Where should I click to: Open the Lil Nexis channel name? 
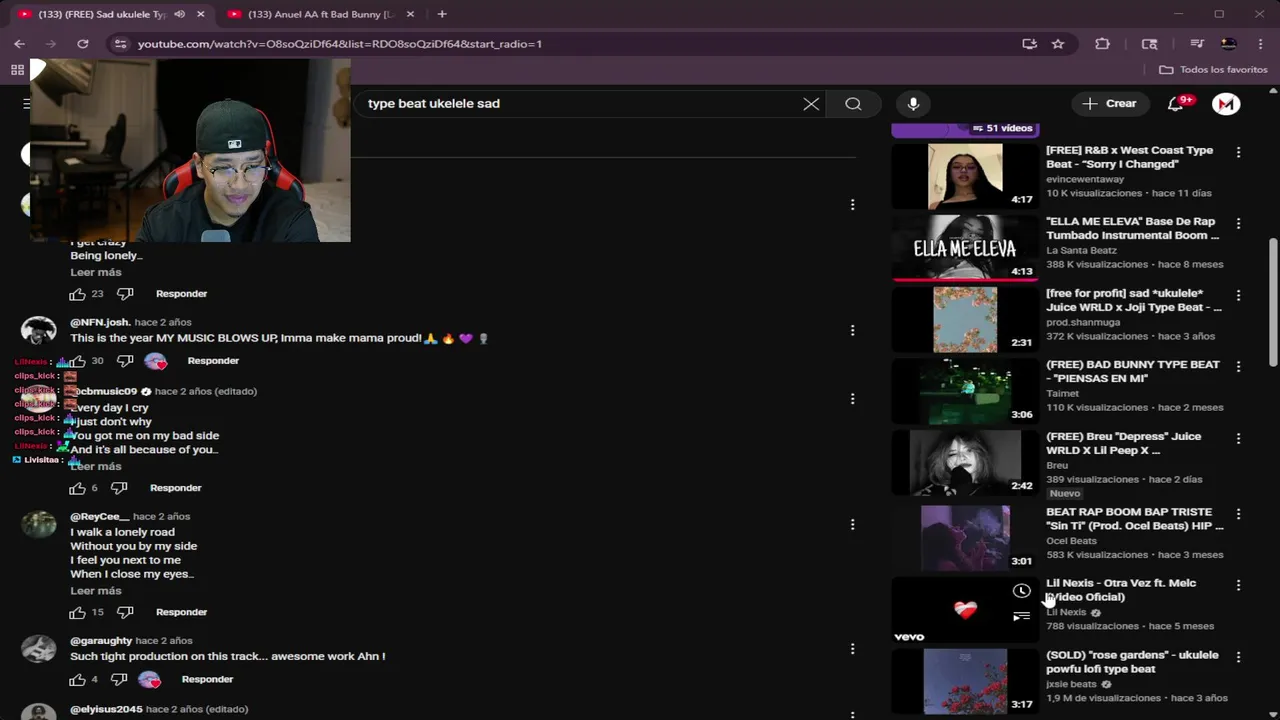(1066, 612)
